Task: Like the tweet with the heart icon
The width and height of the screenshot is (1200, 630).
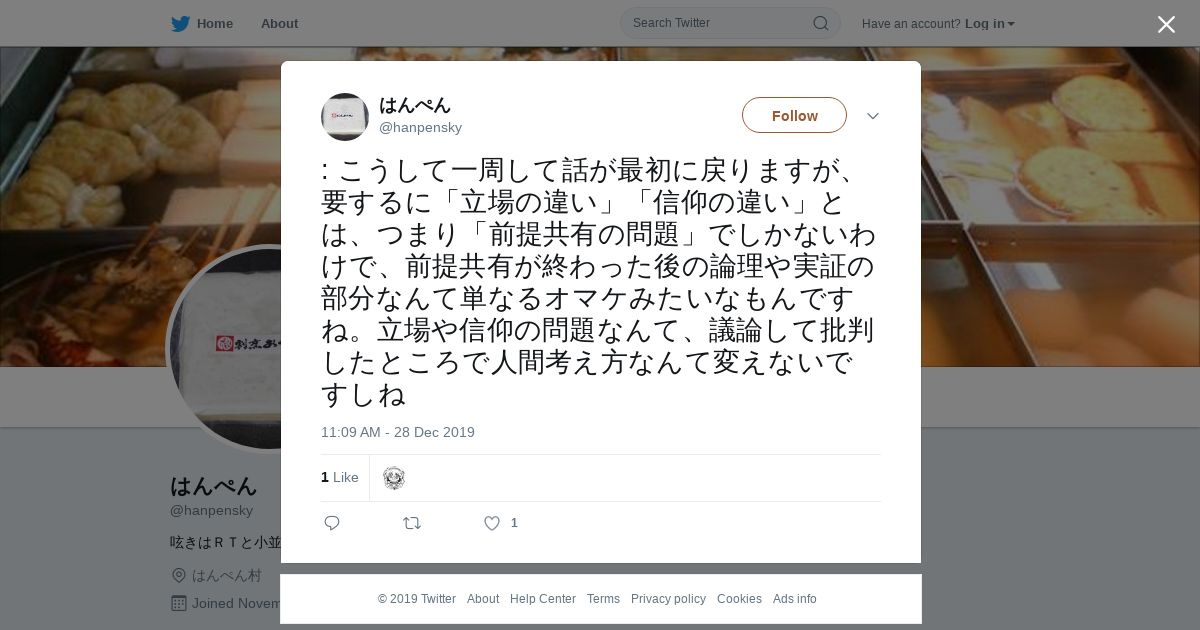Action: (492, 523)
